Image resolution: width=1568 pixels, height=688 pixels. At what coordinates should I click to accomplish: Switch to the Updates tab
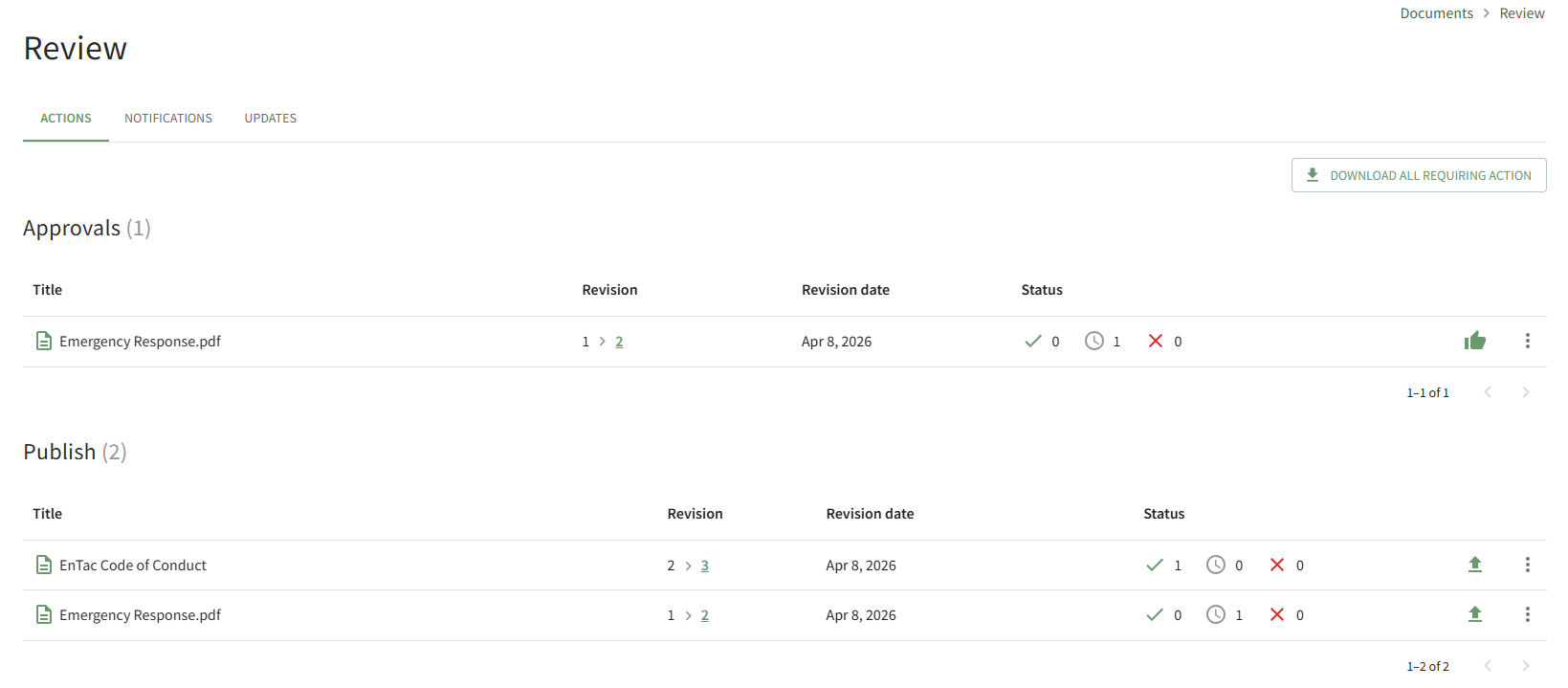[x=271, y=119]
